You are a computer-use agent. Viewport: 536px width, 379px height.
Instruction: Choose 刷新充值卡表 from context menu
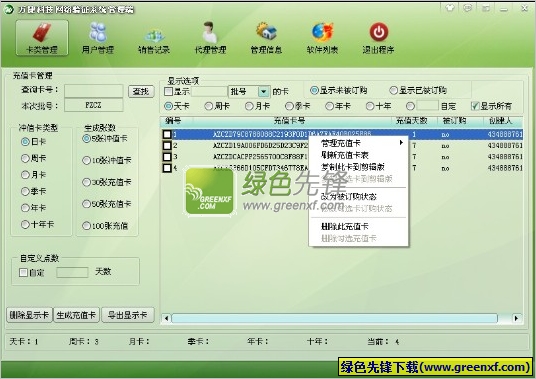point(345,155)
